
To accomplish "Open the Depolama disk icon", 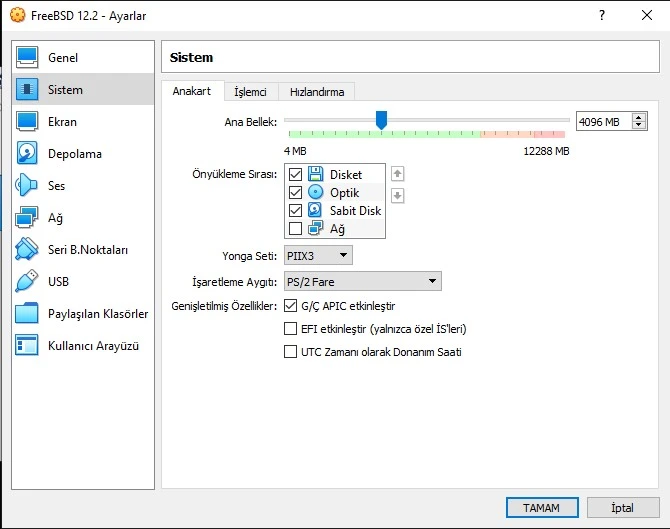I will (27, 153).
